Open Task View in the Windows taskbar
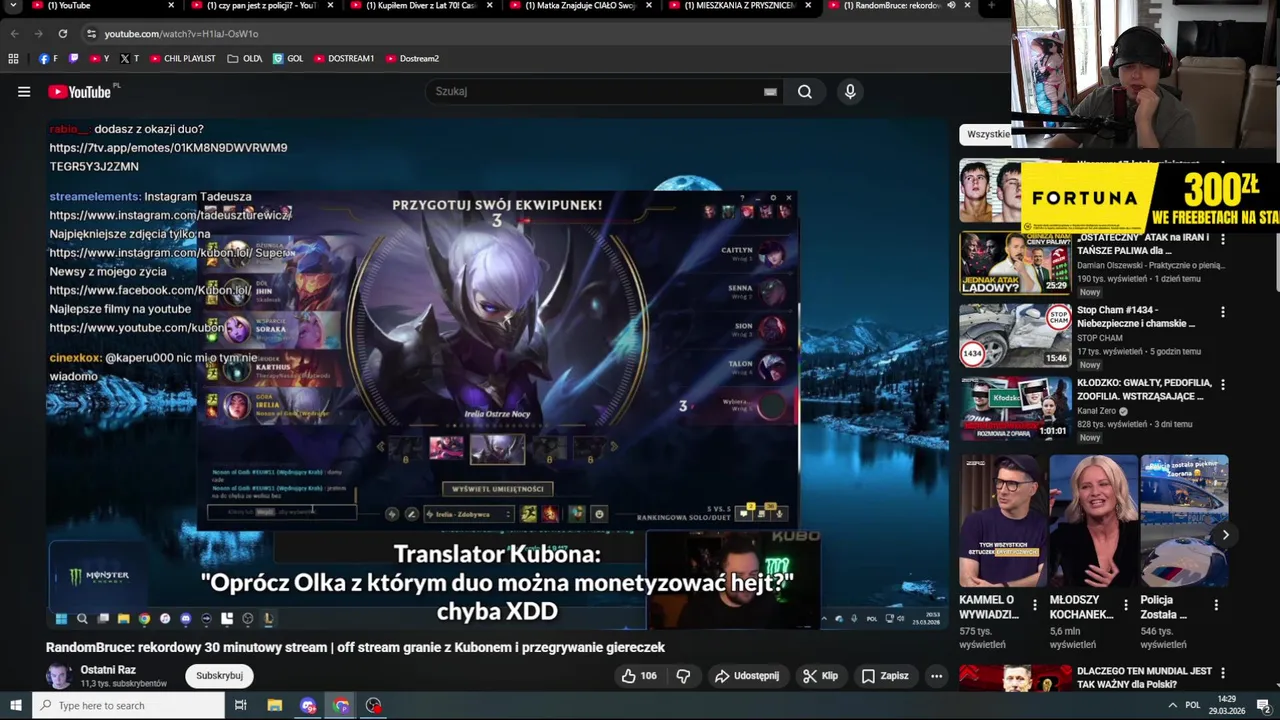The width and height of the screenshot is (1280, 720). tap(241, 706)
